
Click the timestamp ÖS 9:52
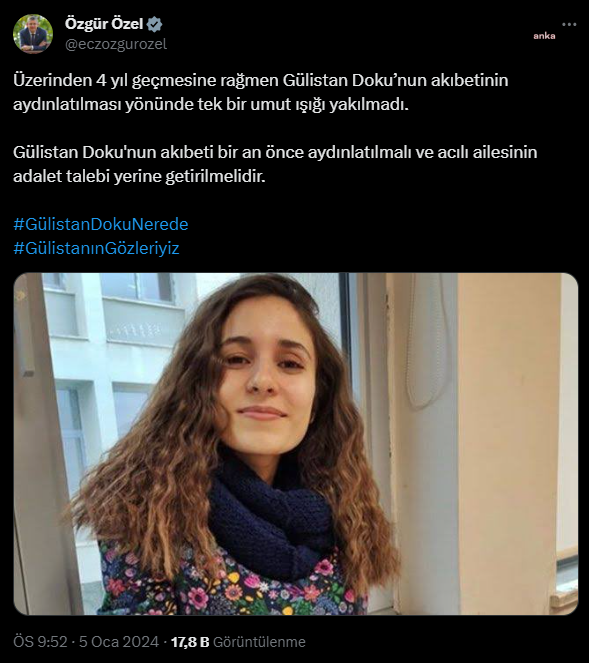[x=40, y=642]
